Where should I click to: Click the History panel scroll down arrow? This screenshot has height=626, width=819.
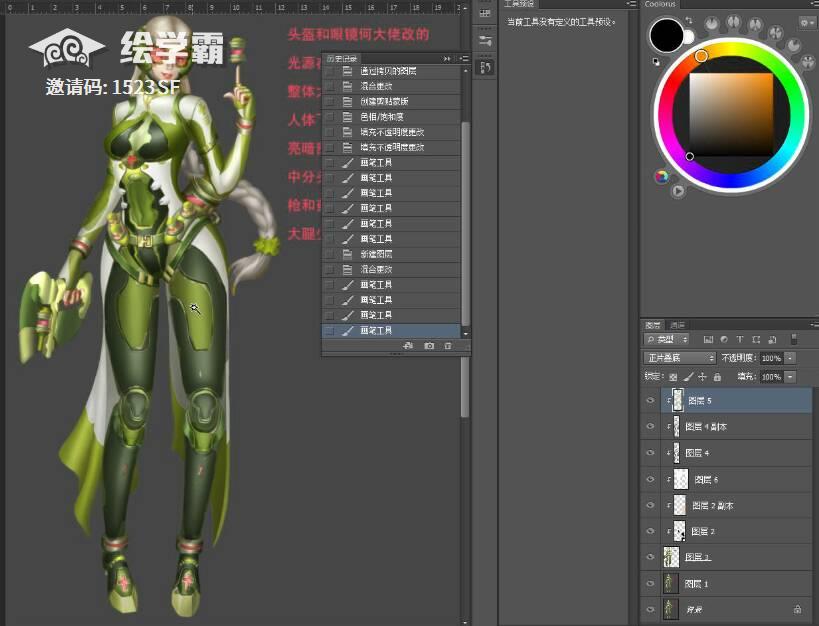(465, 333)
